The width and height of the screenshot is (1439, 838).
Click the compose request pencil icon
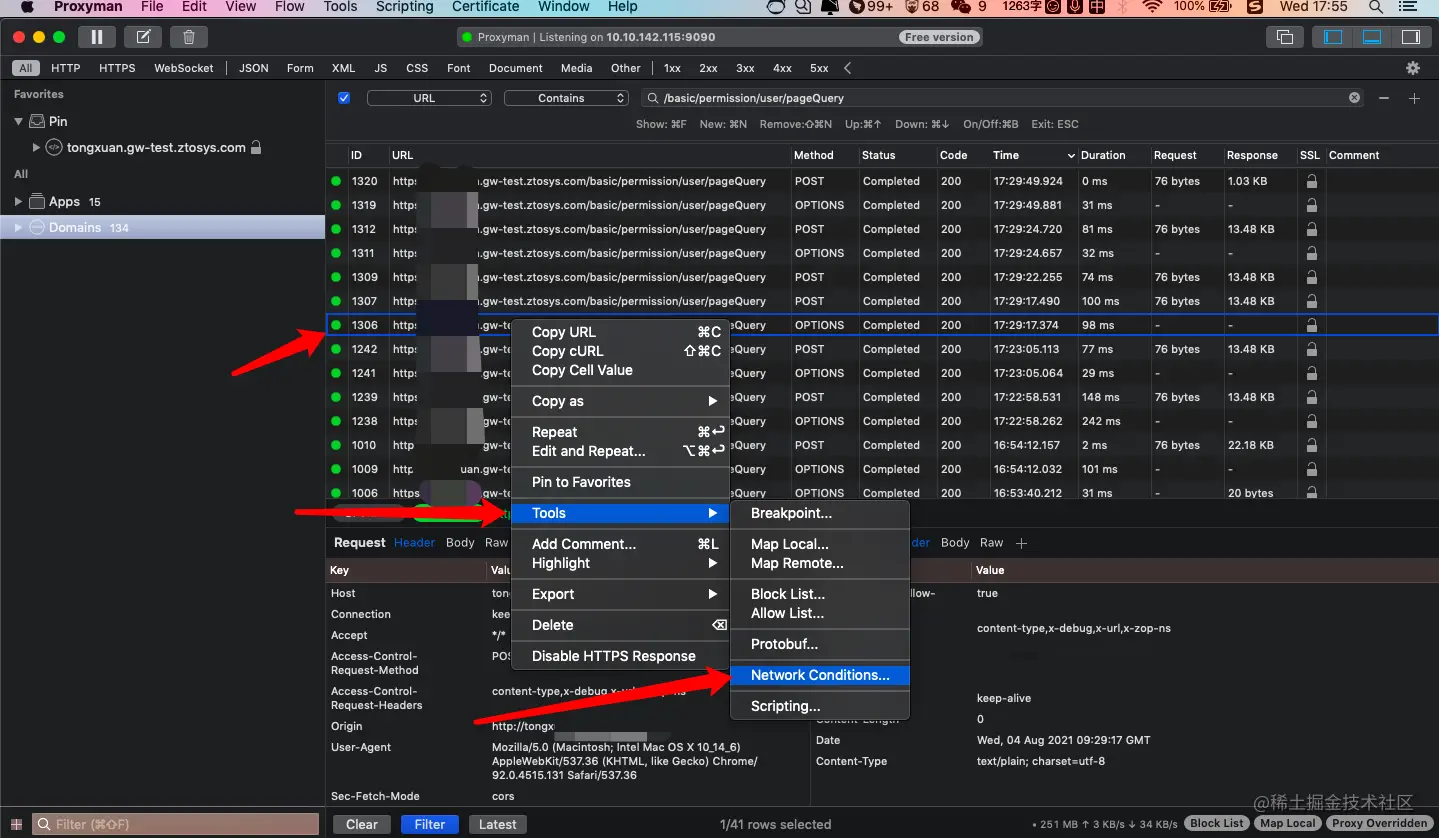coord(143,37)
